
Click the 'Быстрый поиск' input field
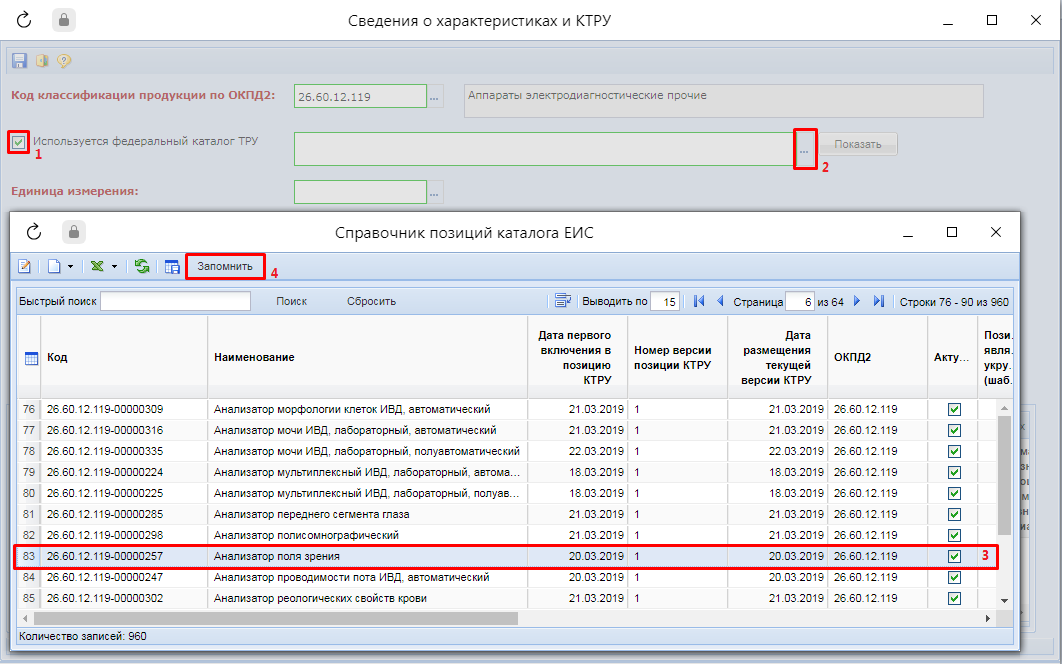click(x=175, y=301)
